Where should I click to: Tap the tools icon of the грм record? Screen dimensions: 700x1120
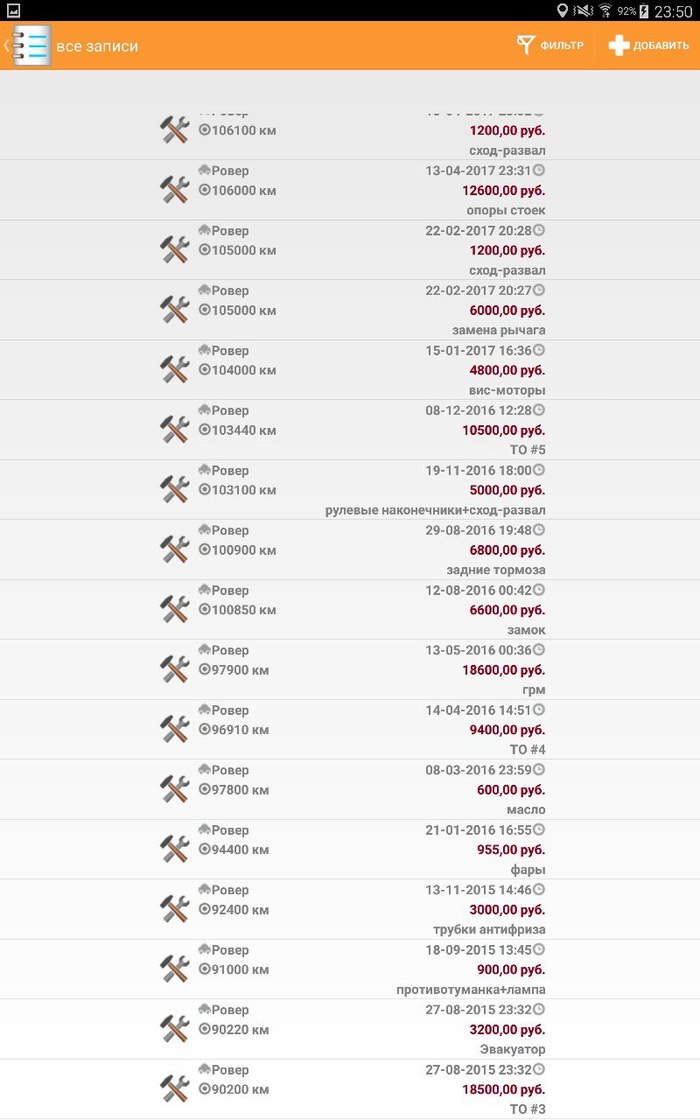(x=175, y=669)
